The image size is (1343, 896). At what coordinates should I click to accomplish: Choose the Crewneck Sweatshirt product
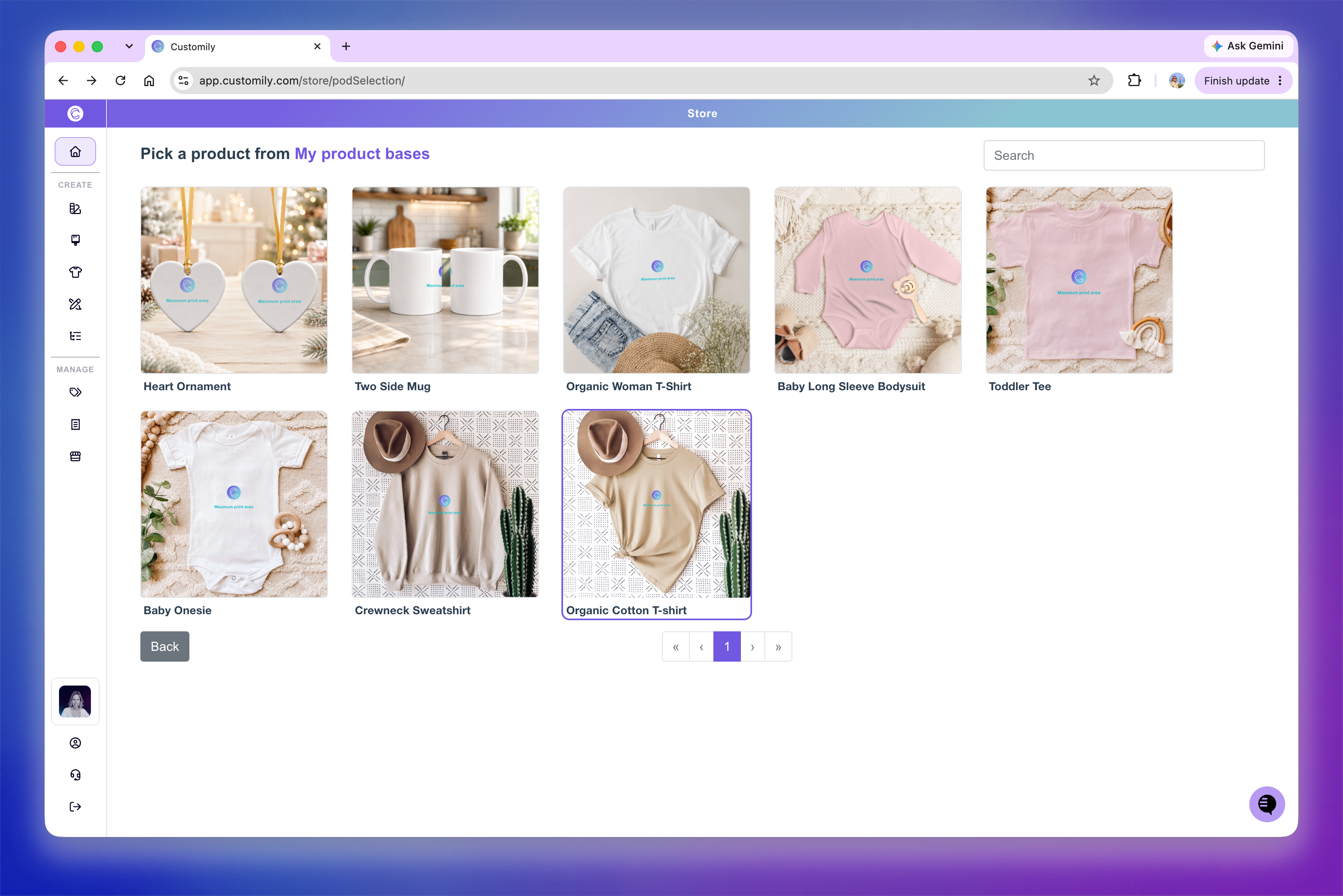445,514
